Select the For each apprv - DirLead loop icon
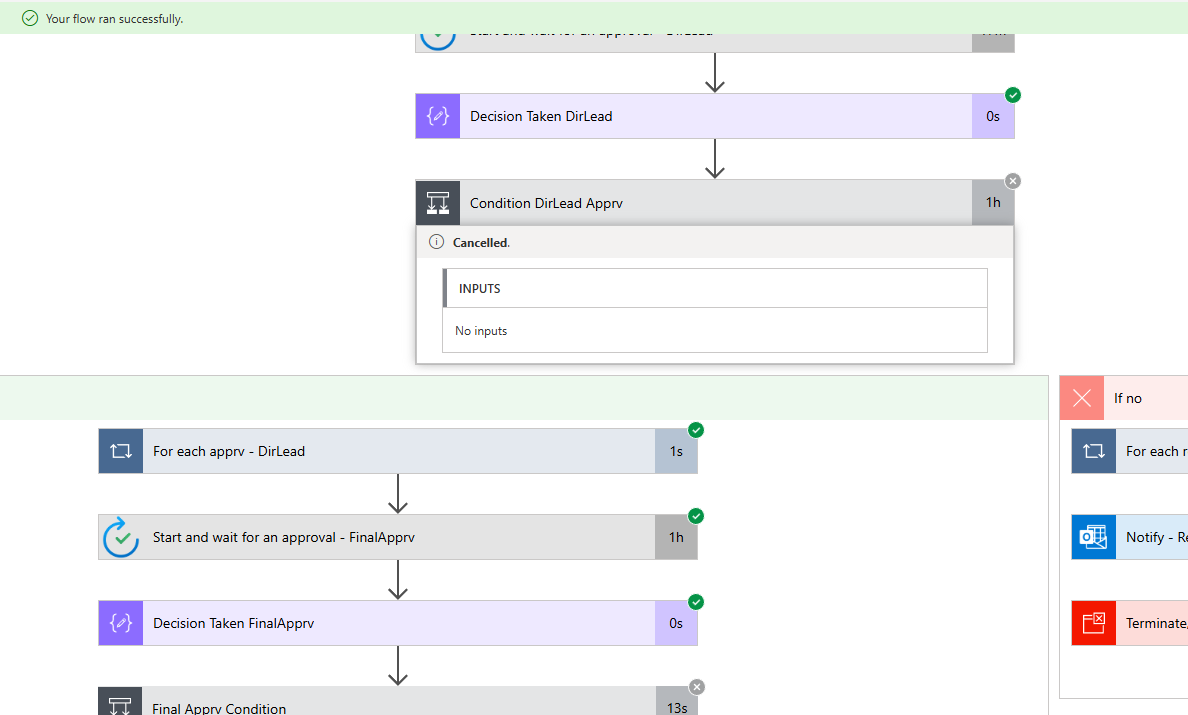 tap(120, 451)
